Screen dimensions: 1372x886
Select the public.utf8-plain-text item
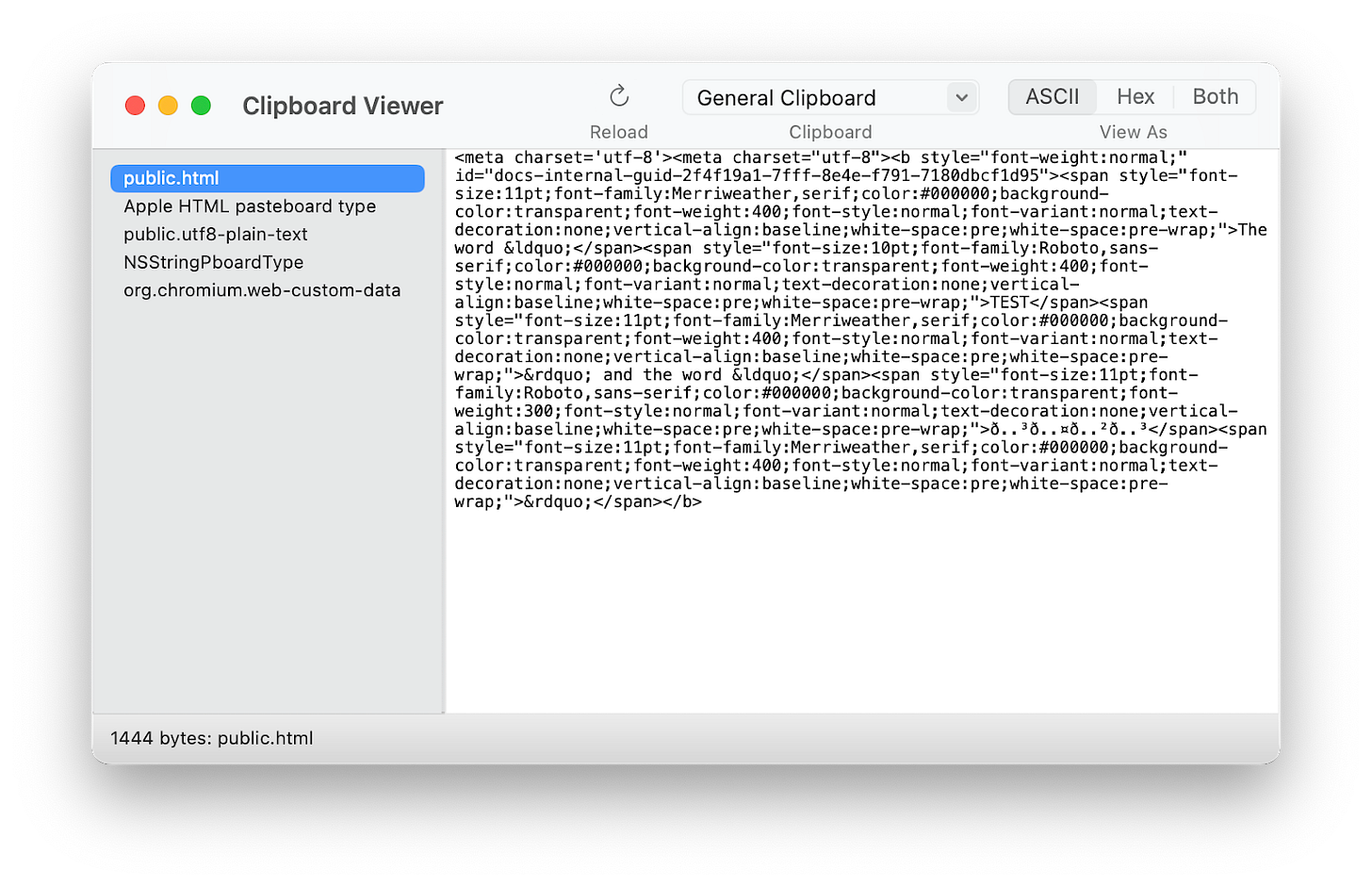216,235
